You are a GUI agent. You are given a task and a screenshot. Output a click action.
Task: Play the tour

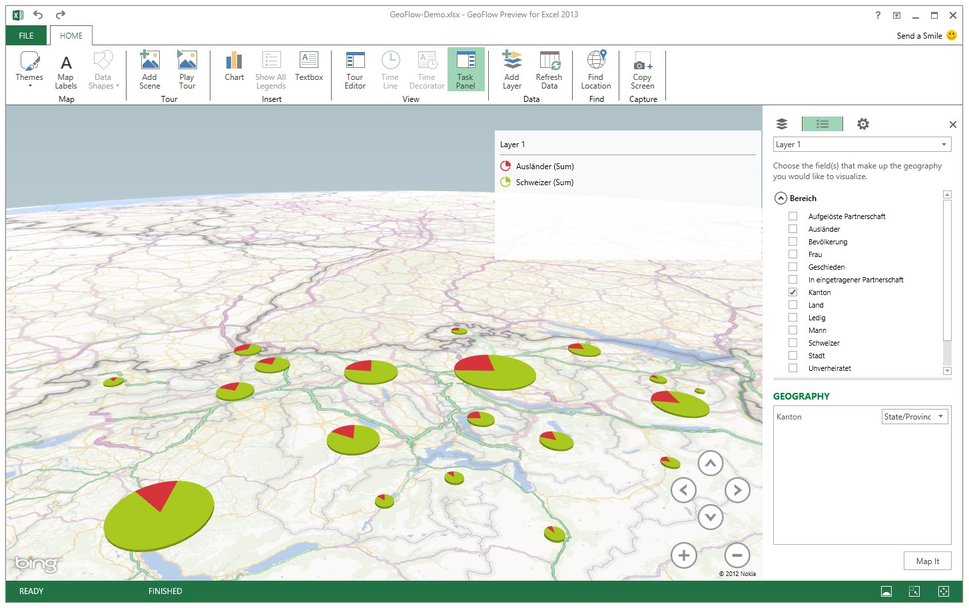pyautogui.click(x=186, y=67)
